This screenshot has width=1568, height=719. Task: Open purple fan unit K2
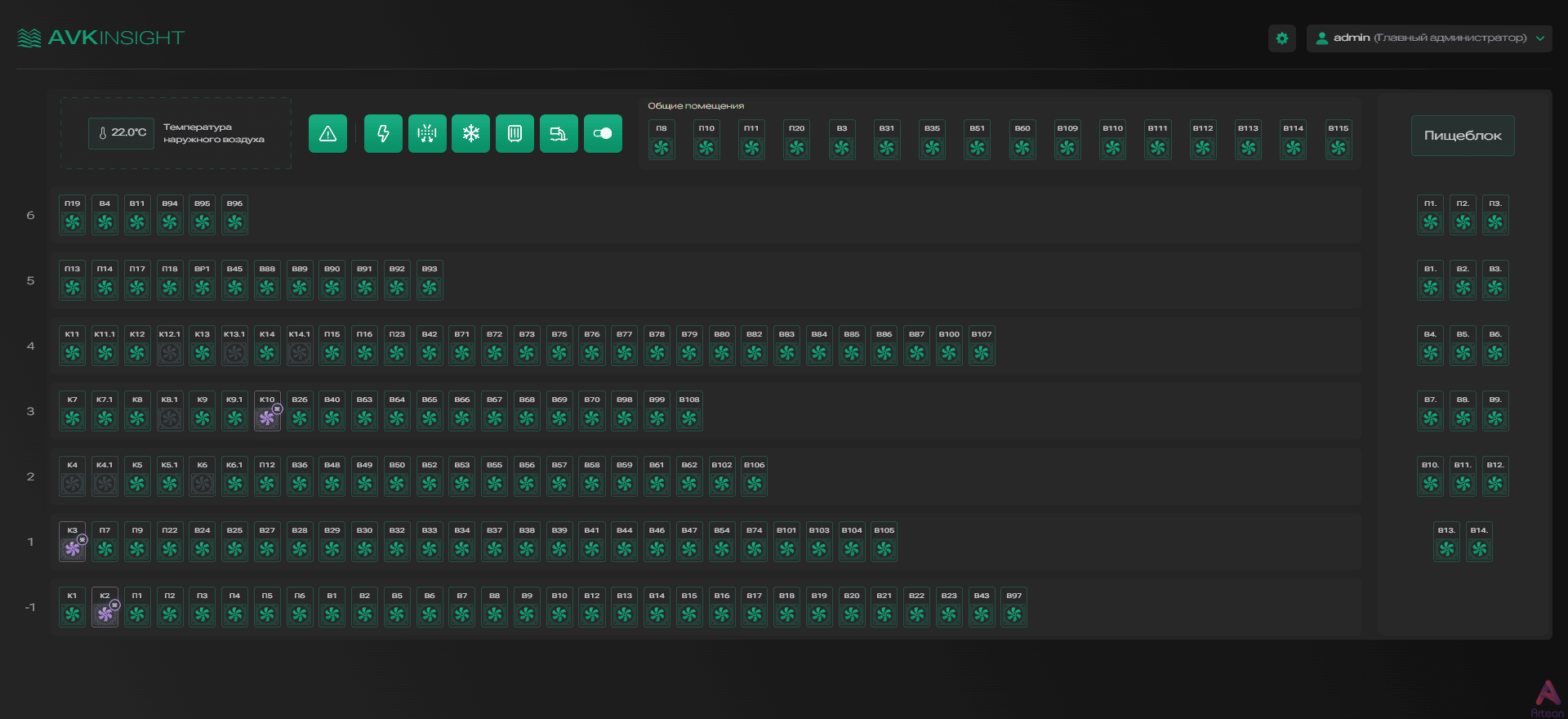105,607
